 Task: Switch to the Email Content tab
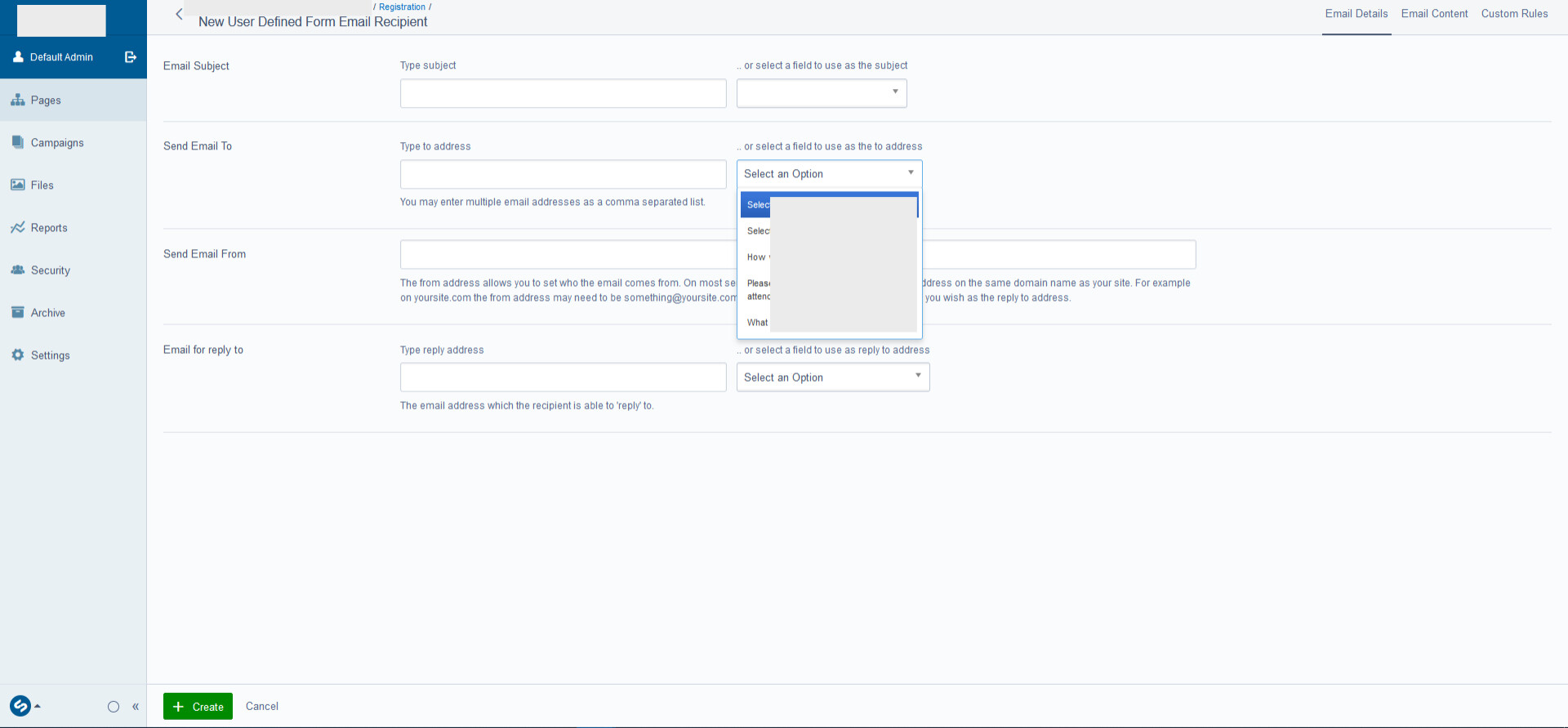click(x=1434, y=14)
